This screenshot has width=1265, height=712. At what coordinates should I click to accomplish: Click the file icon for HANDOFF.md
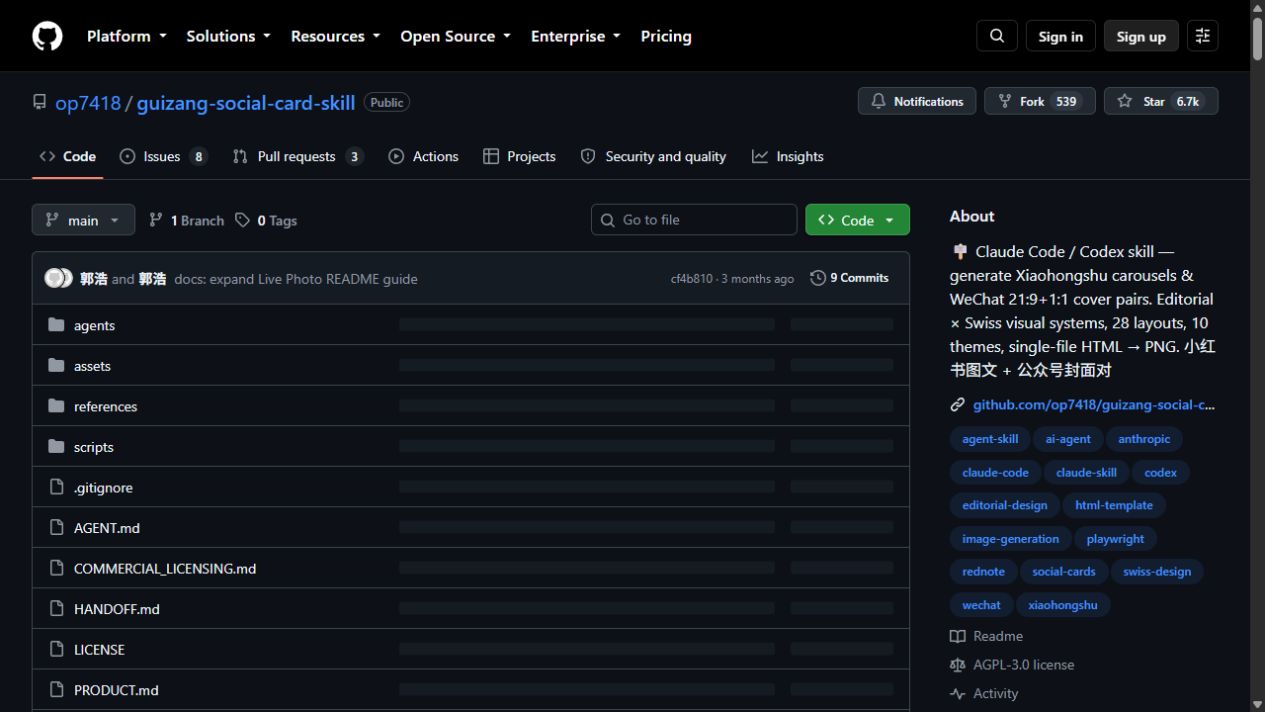click(57, 609)
